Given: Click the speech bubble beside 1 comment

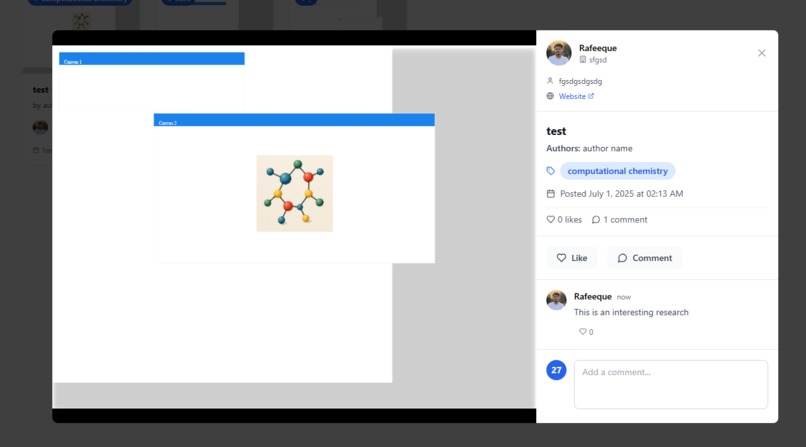Looking at the screenshot, I should [596, 219].
